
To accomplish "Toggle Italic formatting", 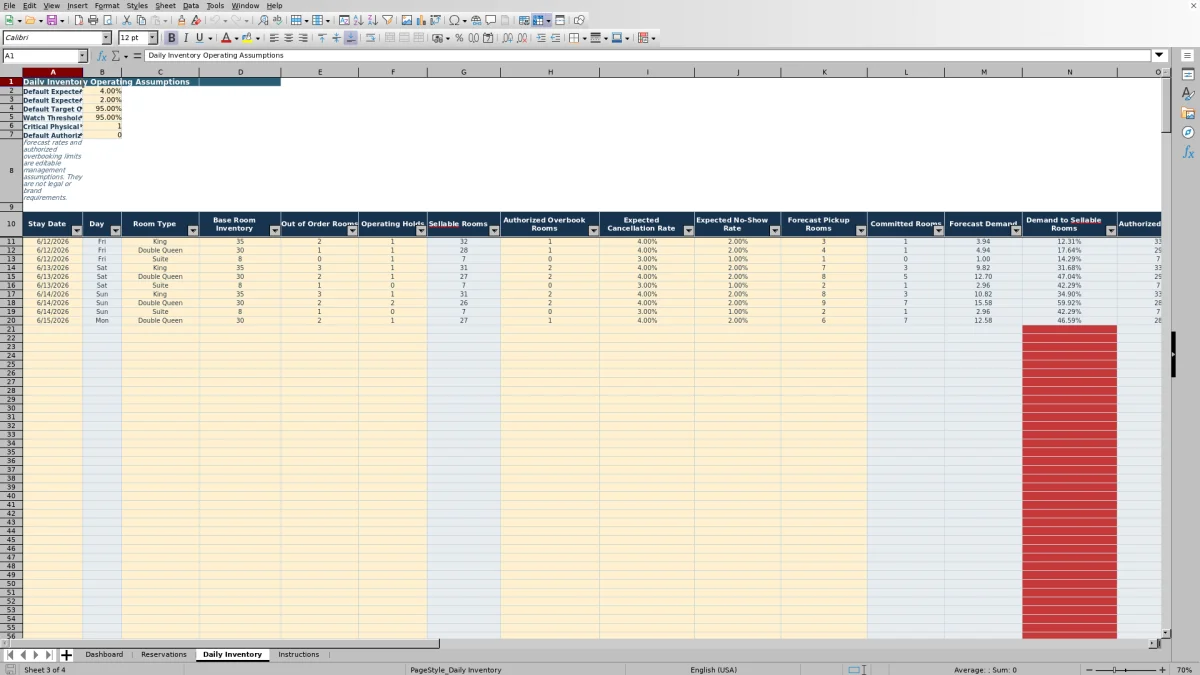I will [x=185, y=38].
